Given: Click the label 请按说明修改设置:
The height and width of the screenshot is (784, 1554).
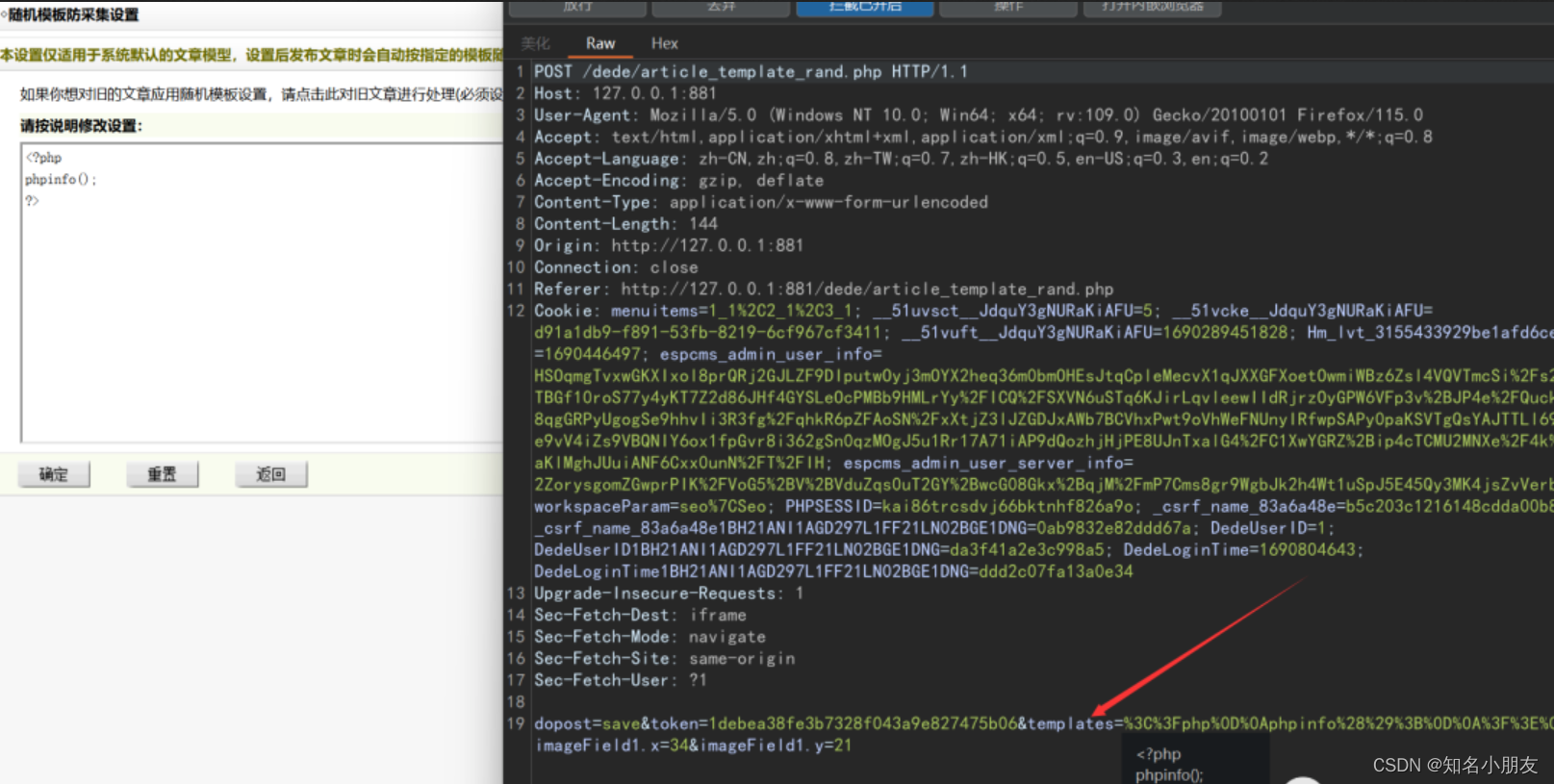Looking at the screenshot, I should pos(82,126).
